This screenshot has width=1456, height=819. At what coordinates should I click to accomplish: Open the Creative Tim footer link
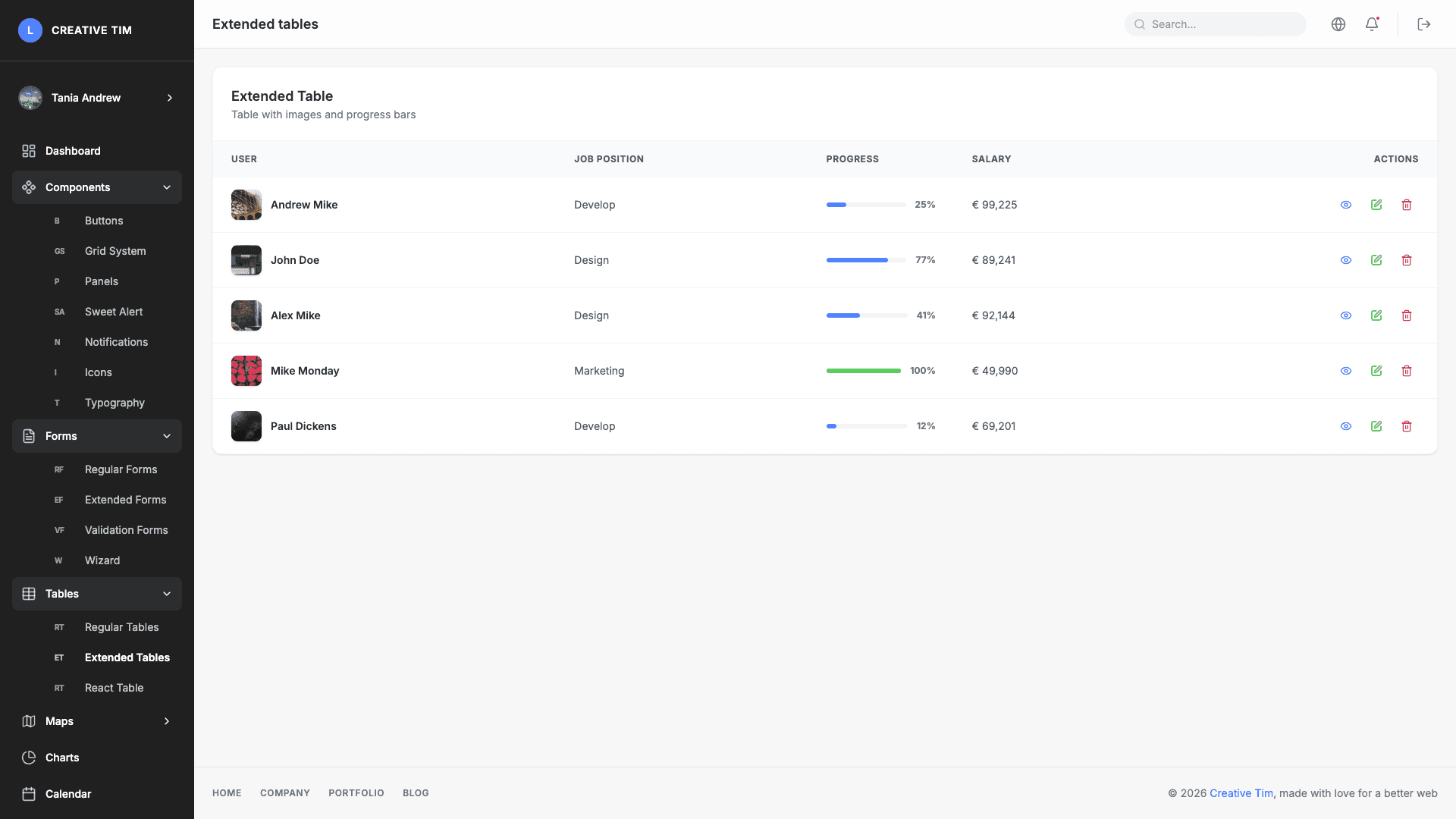[x=1241, y=792]
